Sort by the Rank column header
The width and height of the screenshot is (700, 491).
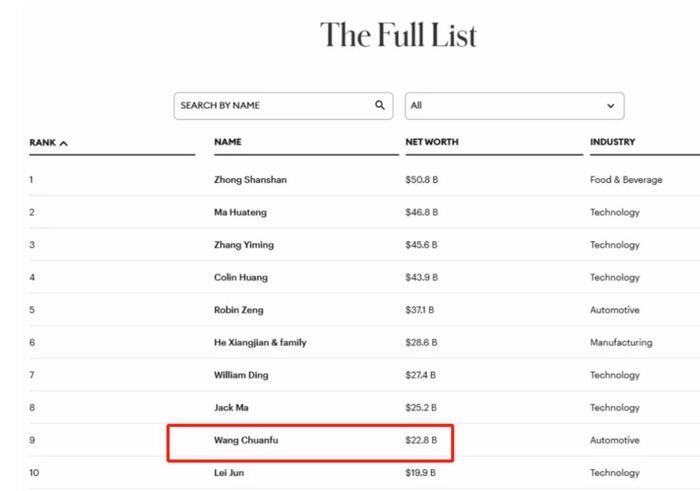pos(43,143)
